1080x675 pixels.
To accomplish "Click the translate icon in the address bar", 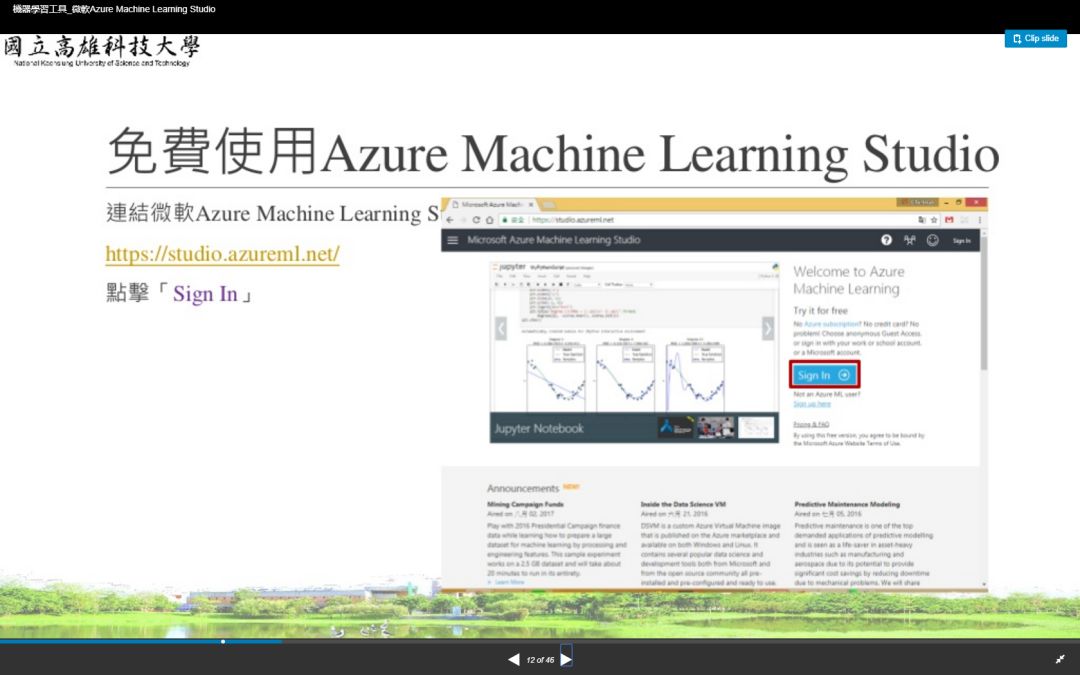I will click(x=922, y=220).
